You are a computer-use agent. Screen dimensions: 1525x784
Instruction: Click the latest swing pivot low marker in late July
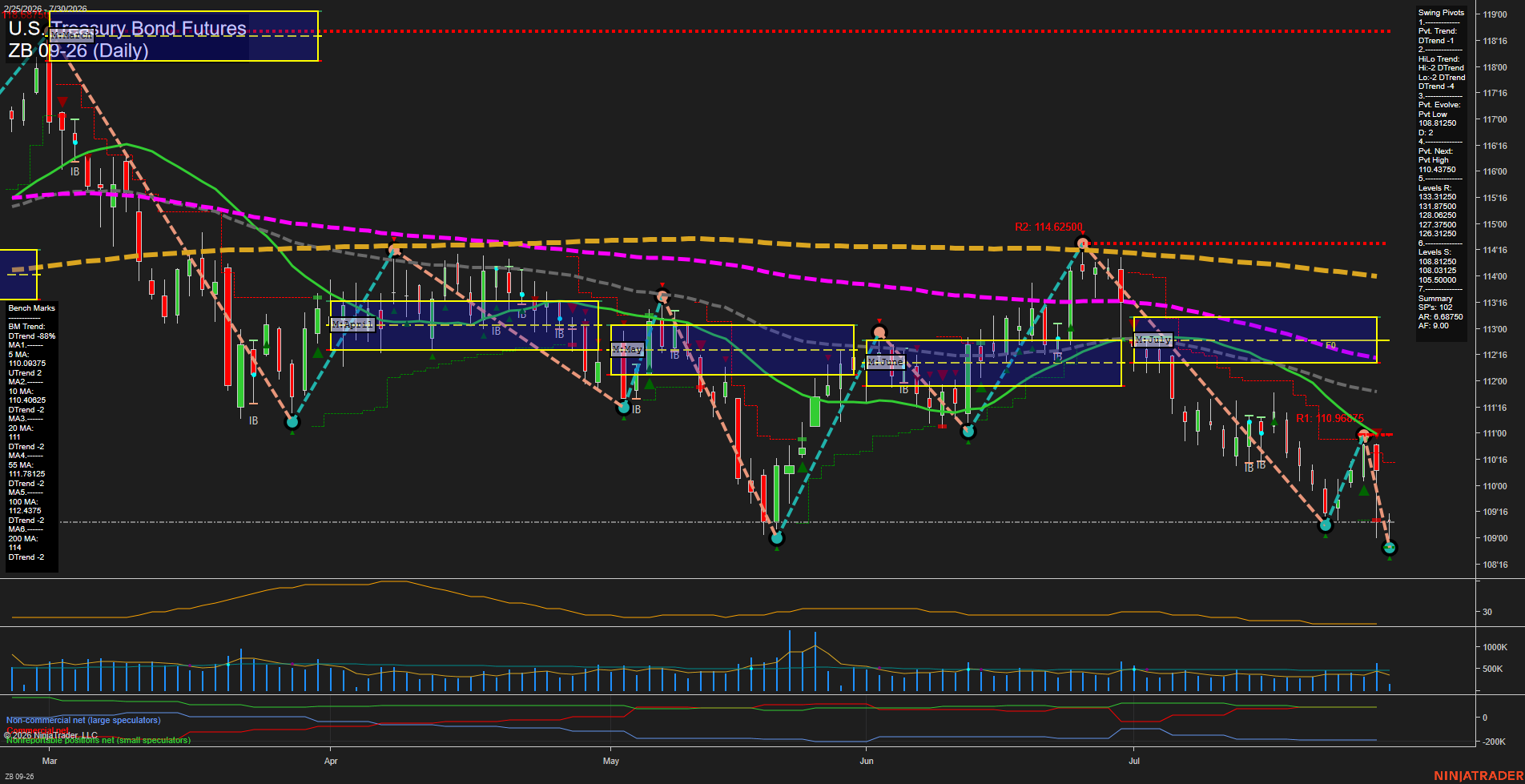pyautogui.click(x=1390, y=548)
